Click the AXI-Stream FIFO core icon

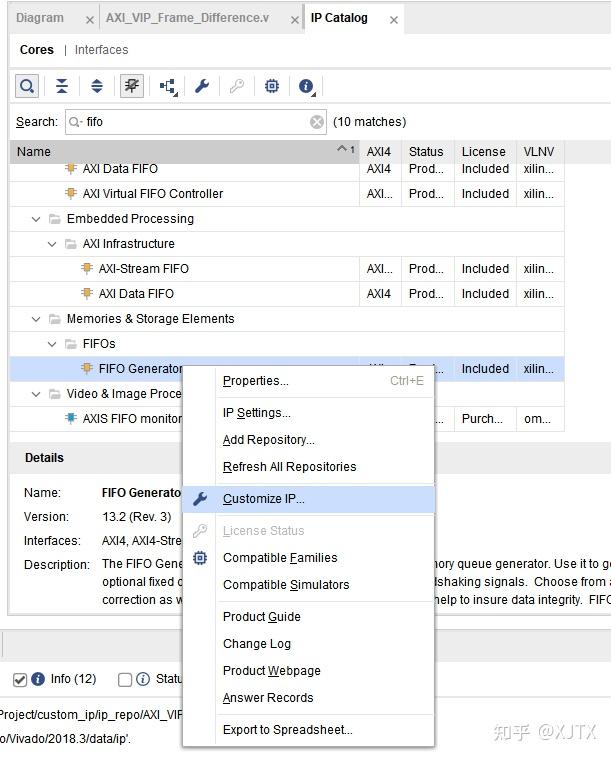[x=87, y=268]
